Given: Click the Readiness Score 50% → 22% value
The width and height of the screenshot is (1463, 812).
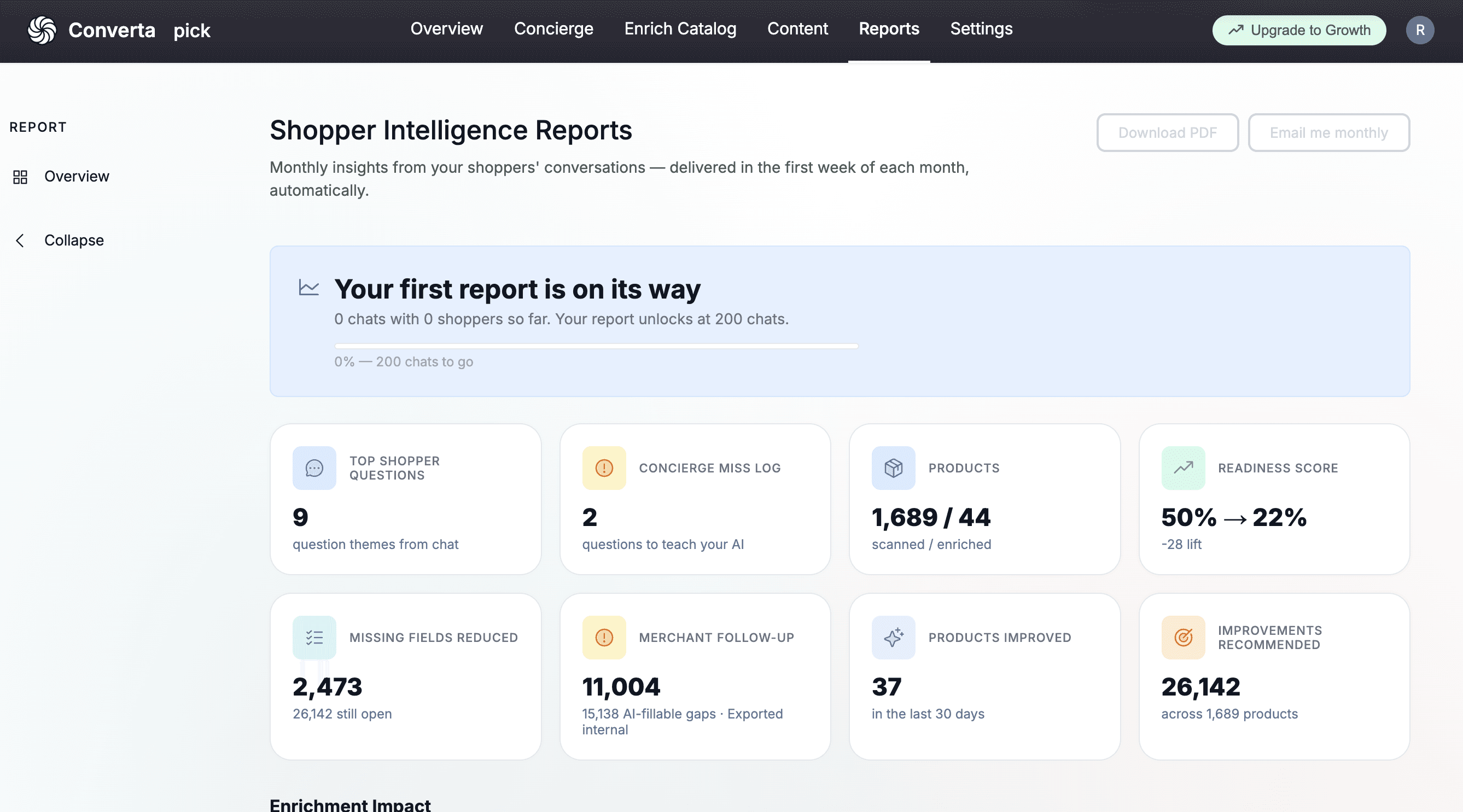Looking at the screenshot, I should [x=1233, y=517].
